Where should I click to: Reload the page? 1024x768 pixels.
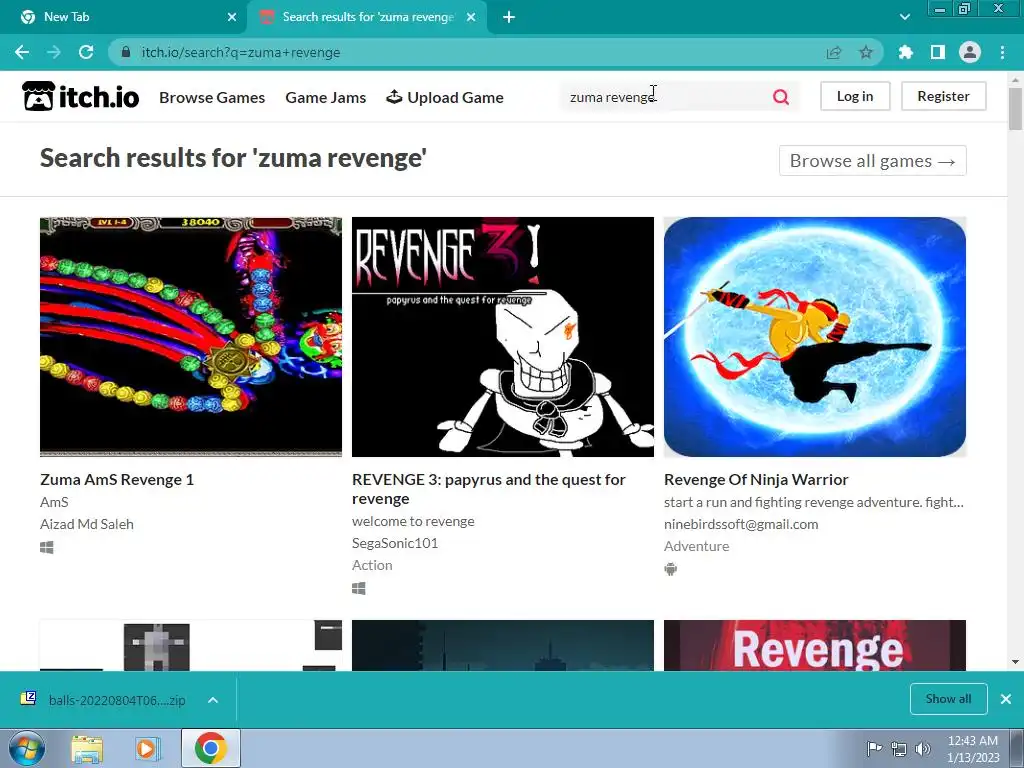pos(86,52)
